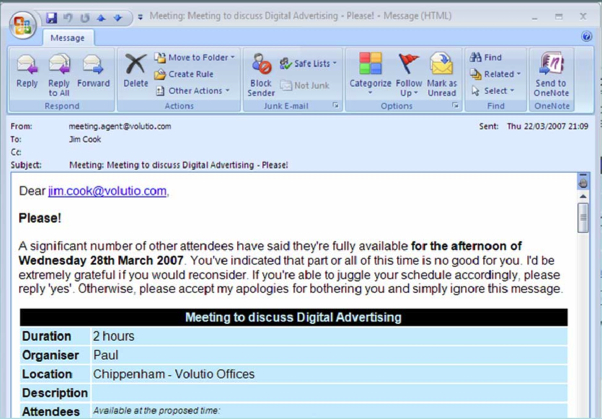Open Other Actions dropdown menu

[x=196, y=91]
